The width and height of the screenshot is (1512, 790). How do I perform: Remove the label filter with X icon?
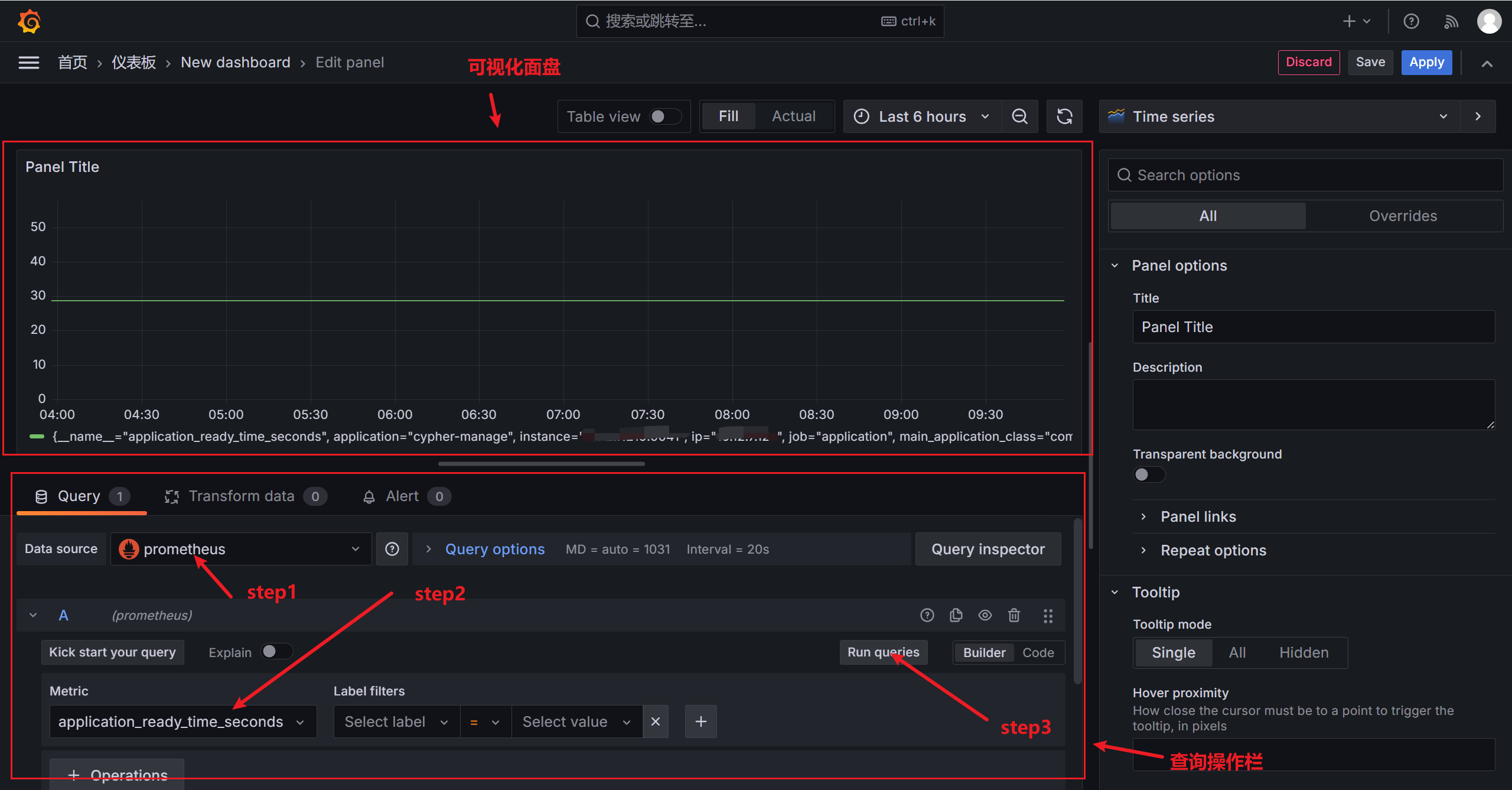pos(655,721)
